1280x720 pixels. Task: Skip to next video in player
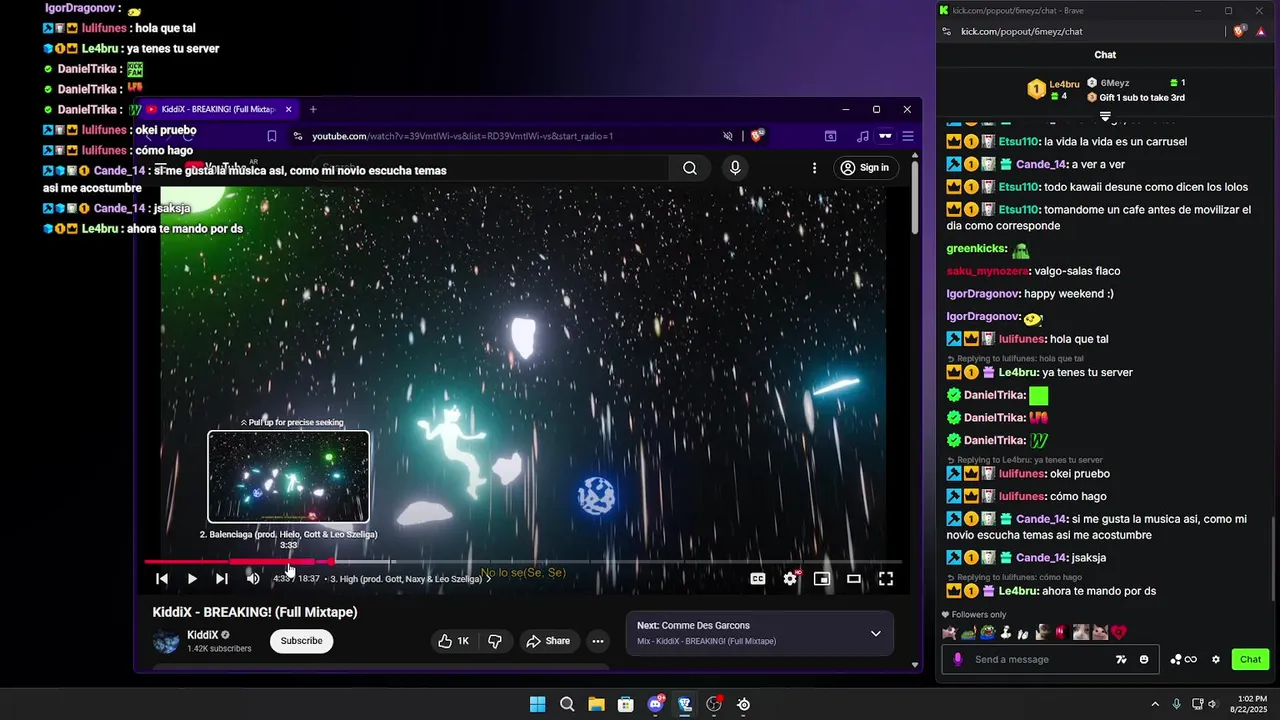click(222, 579)
